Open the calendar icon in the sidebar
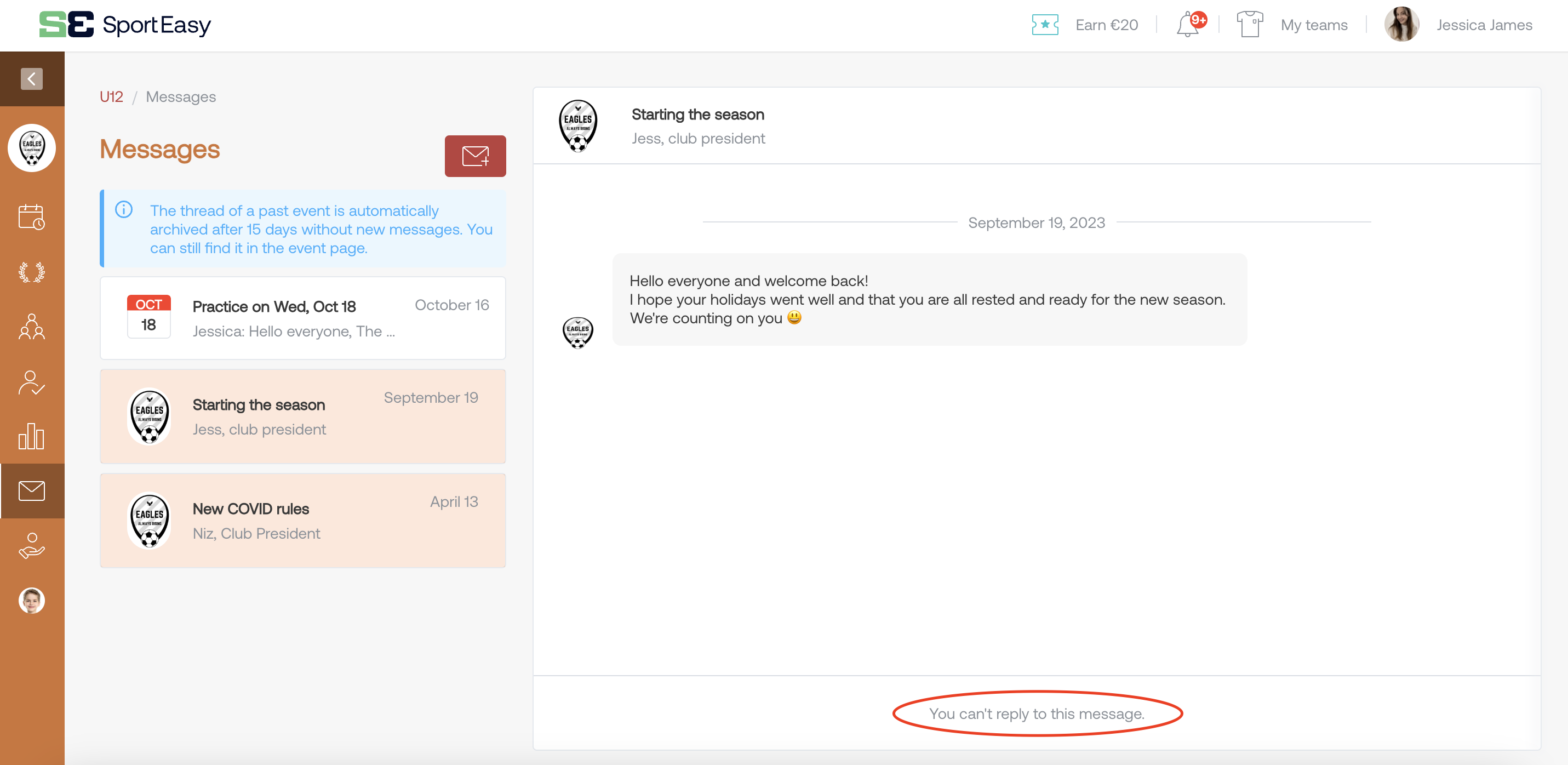 click(x=32, y=217)
